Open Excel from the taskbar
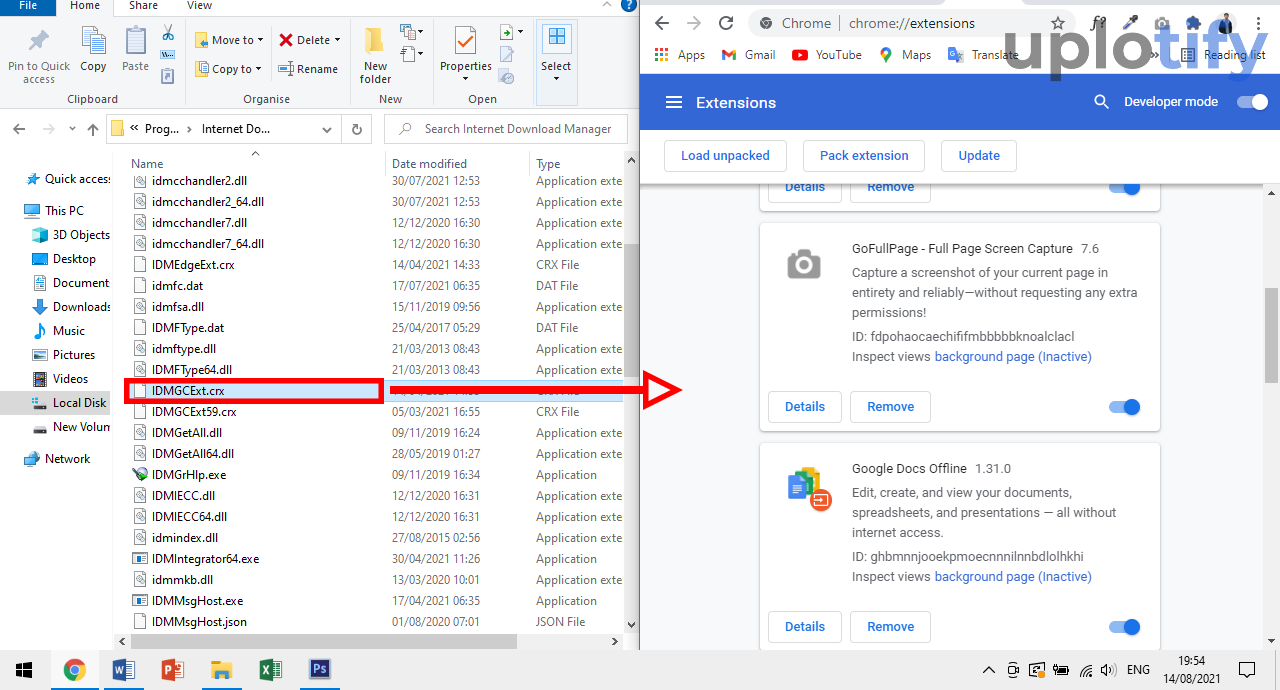The width and height of the screenshot is (1280, 690). (271, 670)
